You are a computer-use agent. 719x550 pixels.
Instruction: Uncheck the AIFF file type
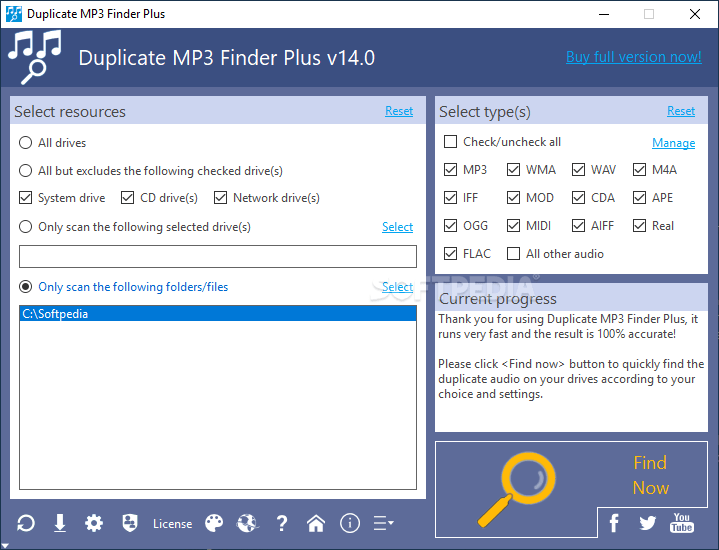click(x=578, y=226)
